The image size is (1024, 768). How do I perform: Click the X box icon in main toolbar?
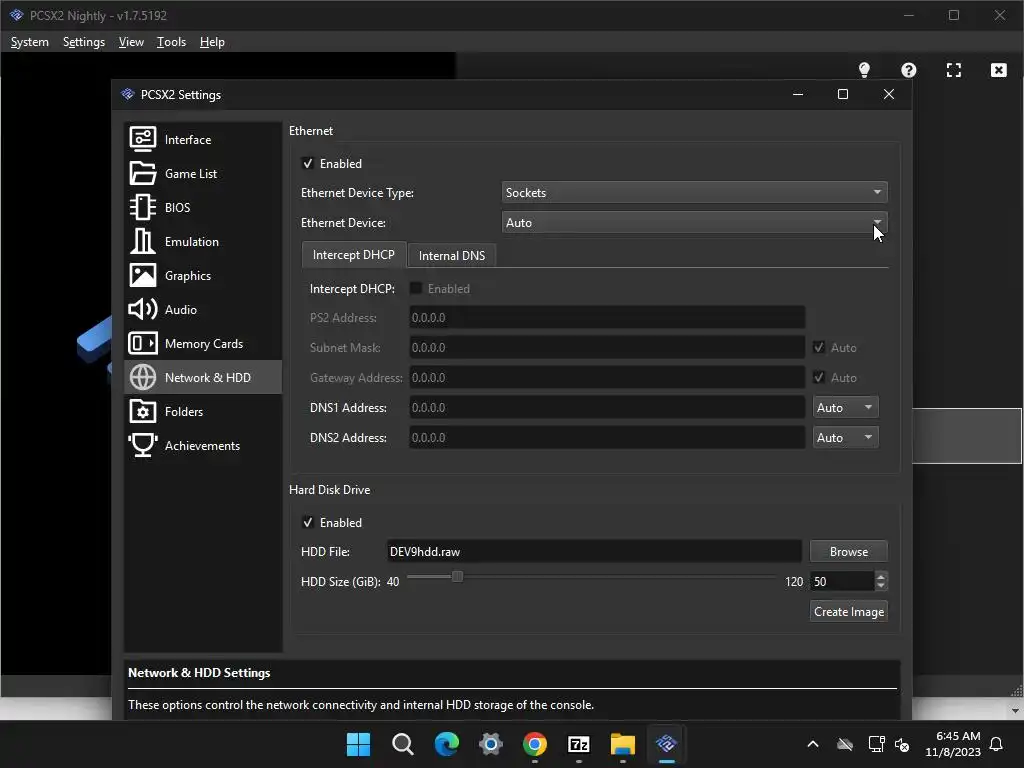[999, 70]
